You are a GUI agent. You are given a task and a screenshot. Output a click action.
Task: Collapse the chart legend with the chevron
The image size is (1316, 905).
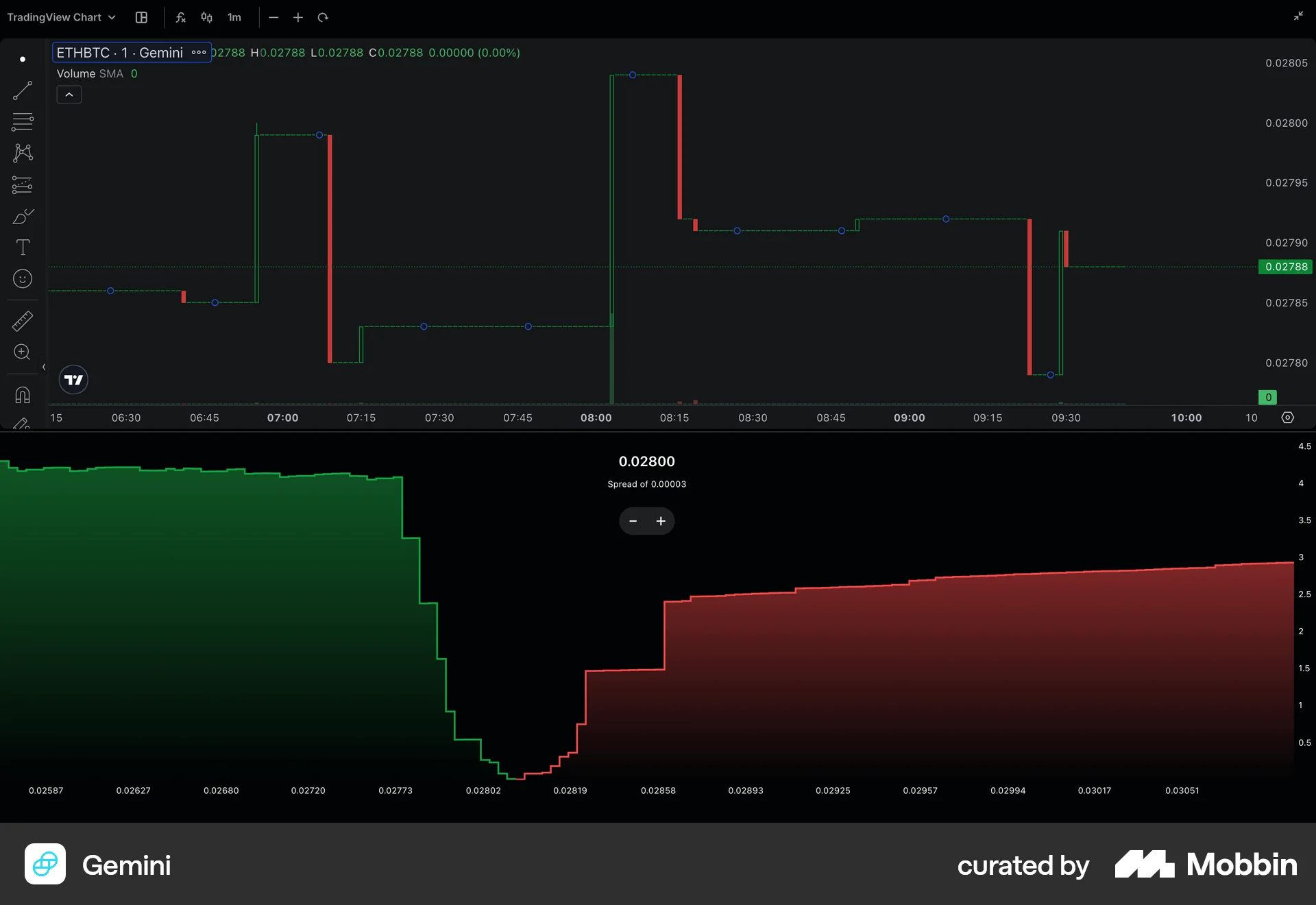(69, 94)
